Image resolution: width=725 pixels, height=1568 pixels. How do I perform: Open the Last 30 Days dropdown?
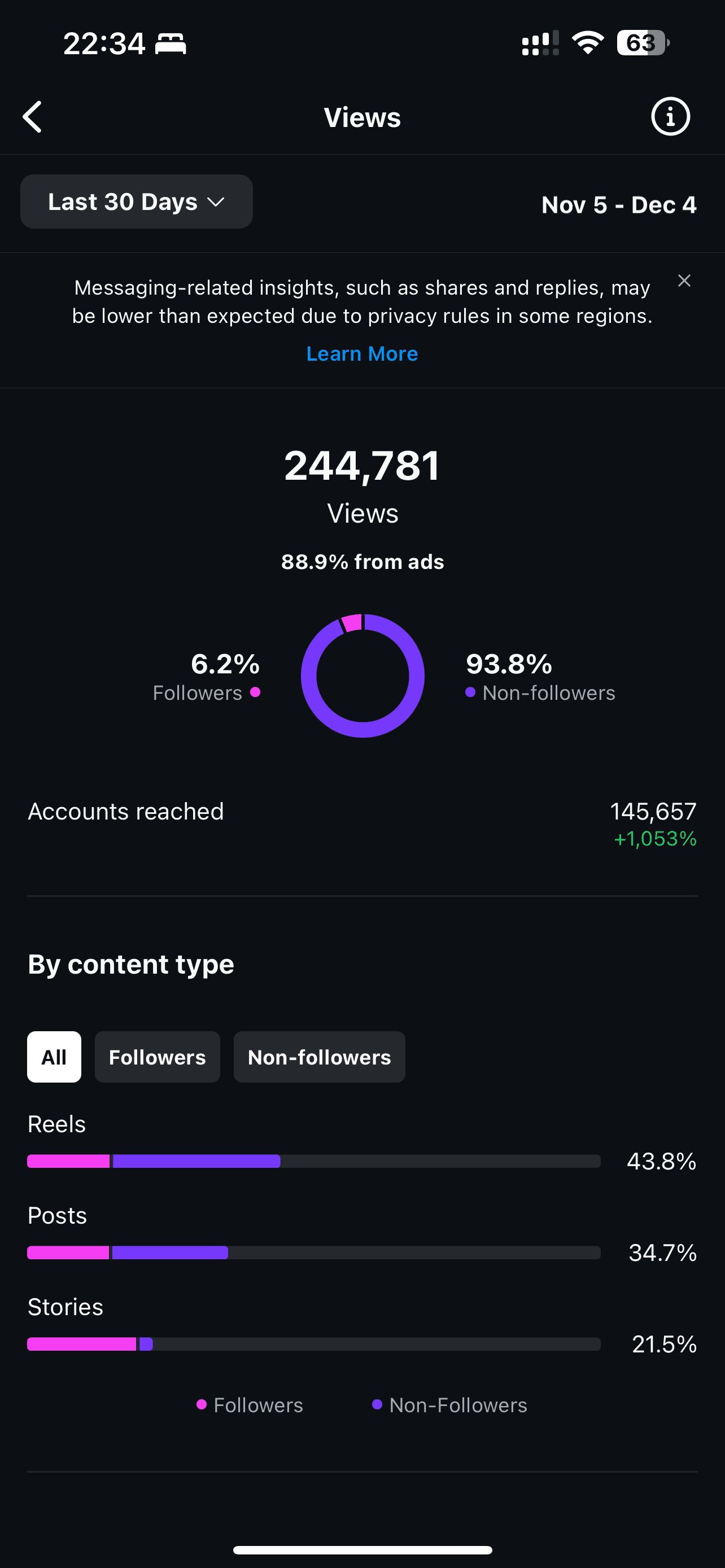point(136,202)
